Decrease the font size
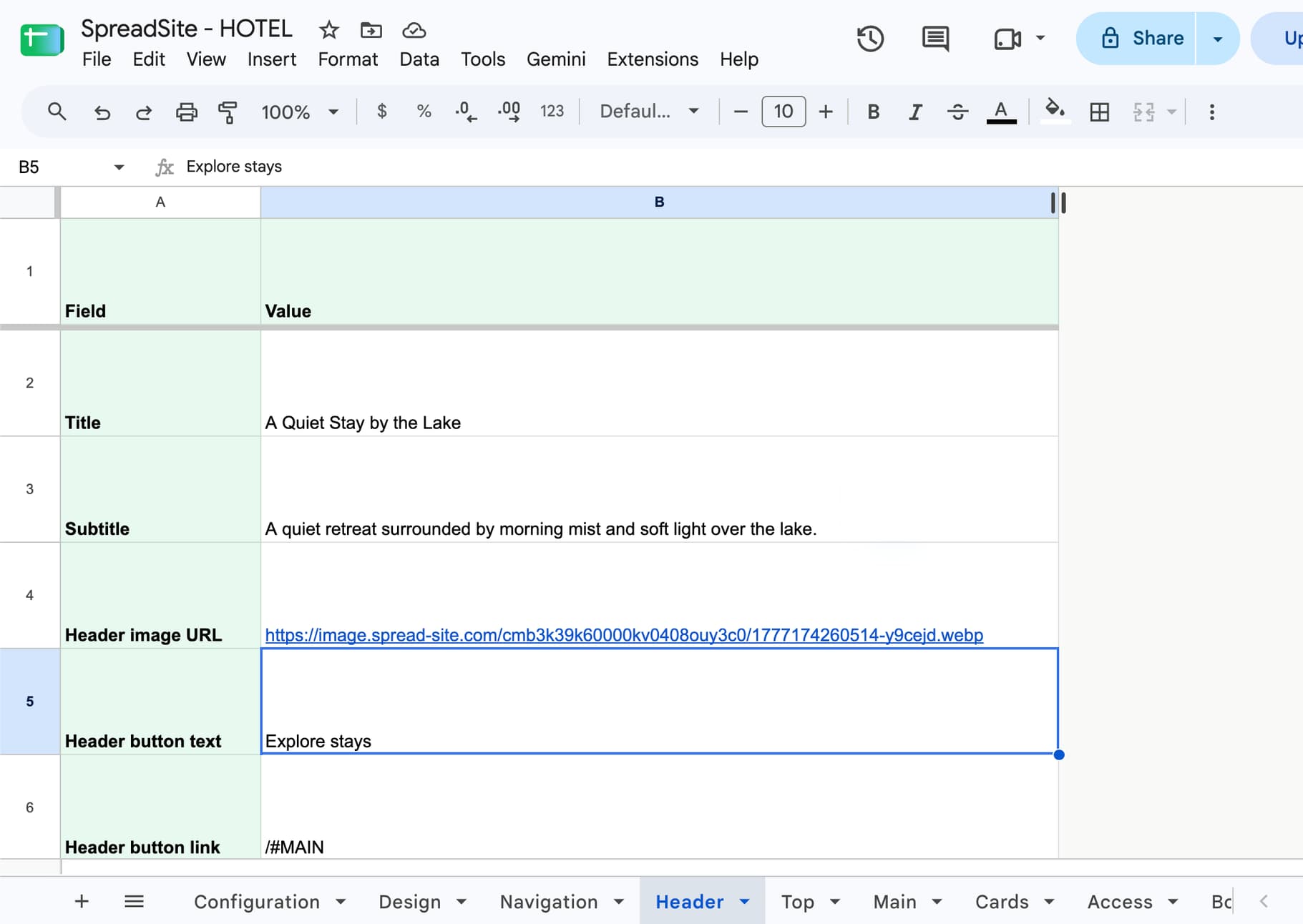Viewport: 1303px width, 924px height. pyautogui.click(x=741, y=112)
